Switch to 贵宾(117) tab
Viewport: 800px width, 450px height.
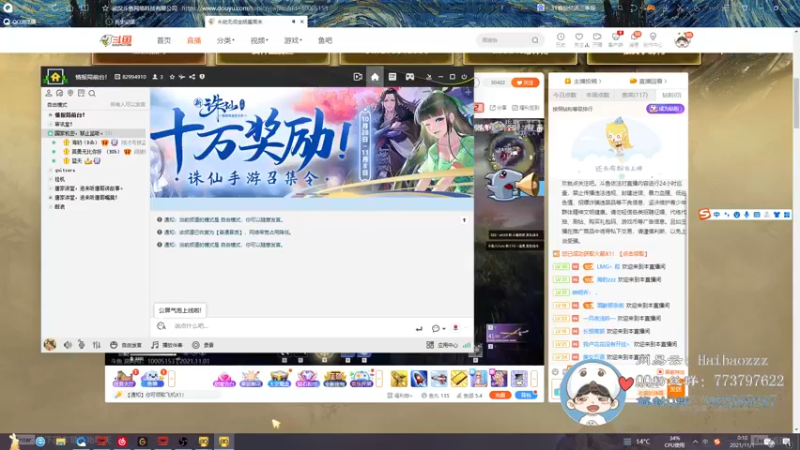click(634, 95)
